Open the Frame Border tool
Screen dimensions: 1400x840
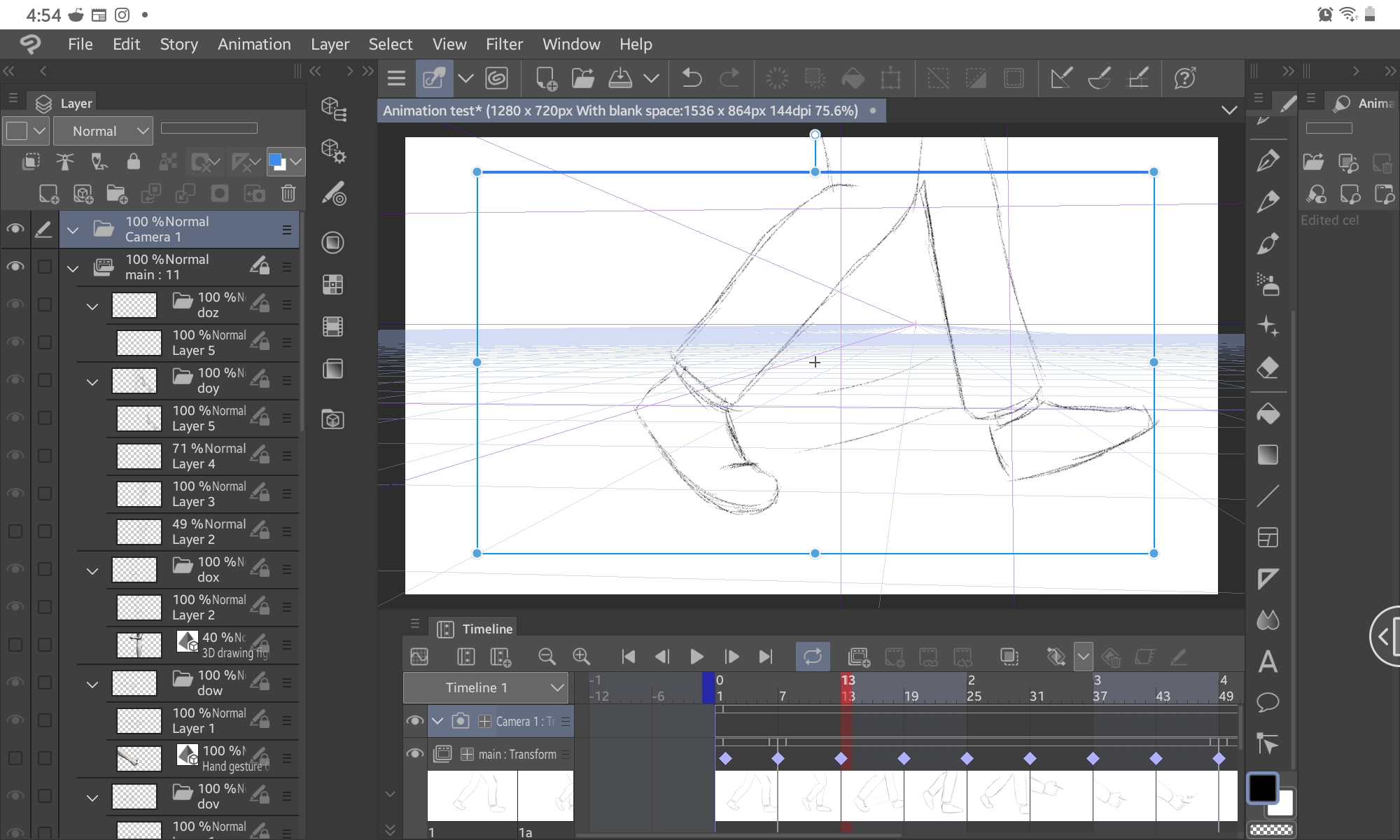[x=1268, y=537]
